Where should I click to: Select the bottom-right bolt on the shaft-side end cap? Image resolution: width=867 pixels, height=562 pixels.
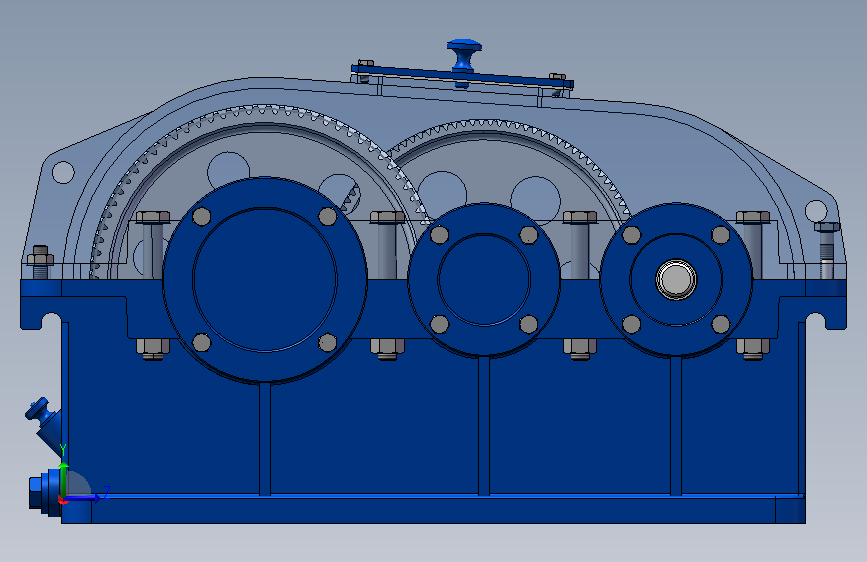click(x=720, y=324)
